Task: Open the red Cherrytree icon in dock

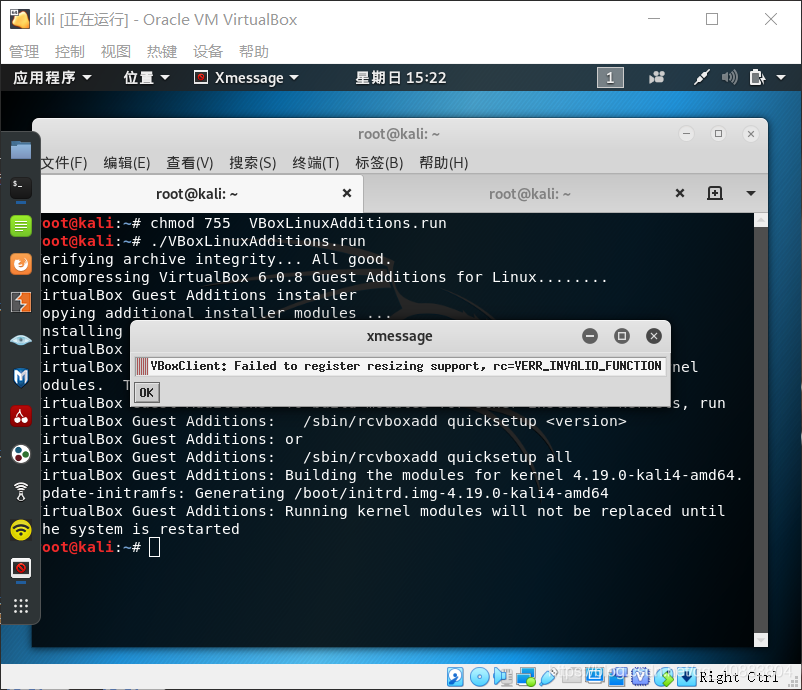Action: [21, 416]
